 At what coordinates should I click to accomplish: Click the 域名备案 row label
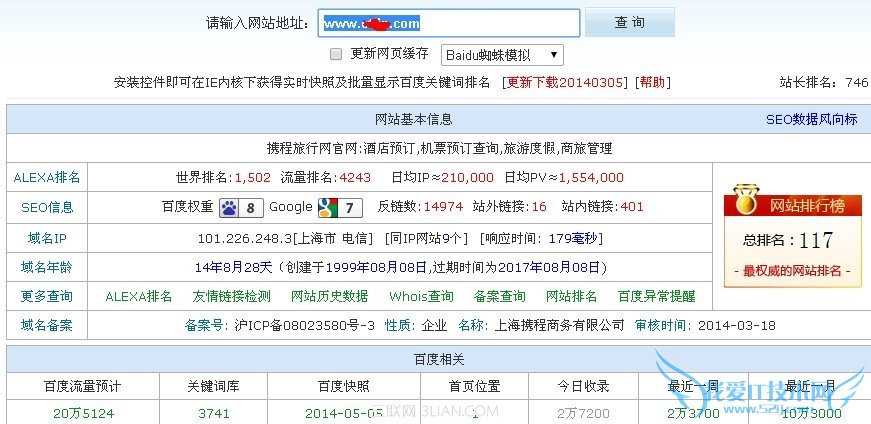pyautogui.click(x=47, y=325)
